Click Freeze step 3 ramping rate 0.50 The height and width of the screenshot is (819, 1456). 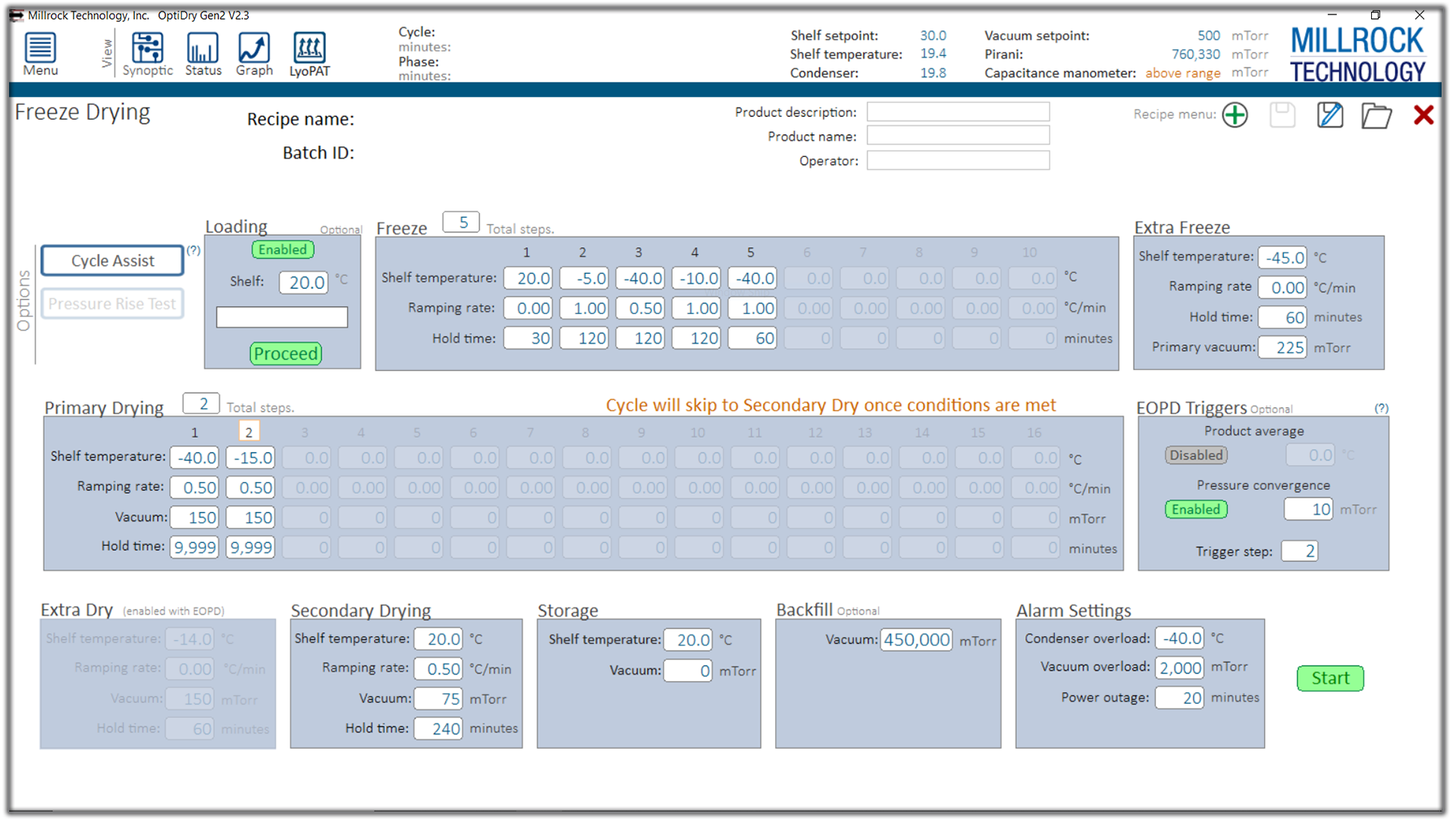640,308
